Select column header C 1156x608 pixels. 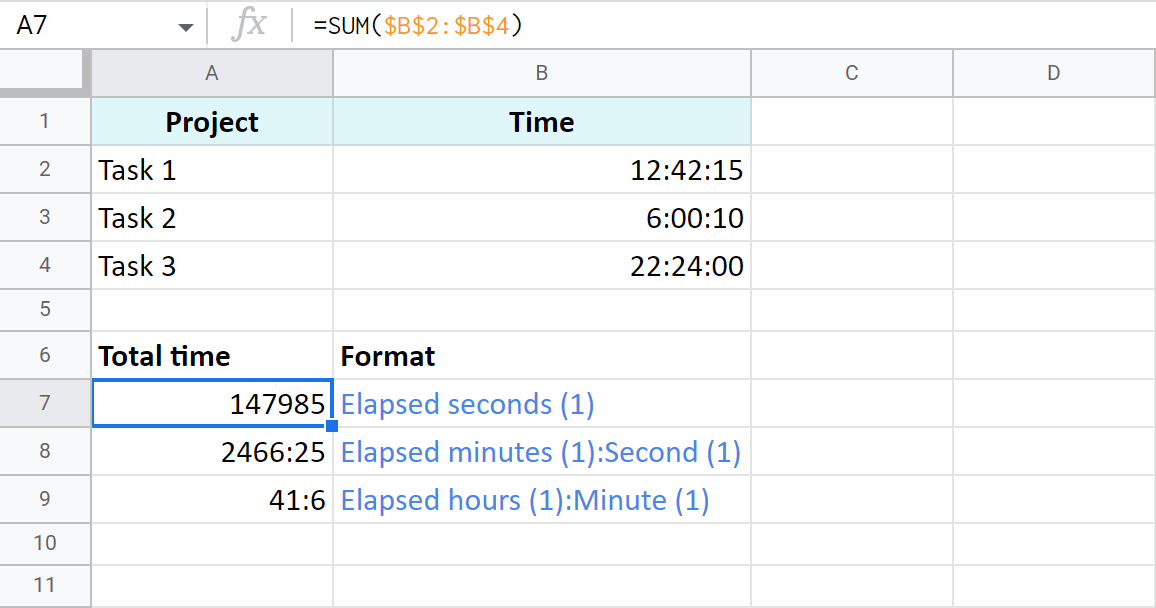[851, 72]
